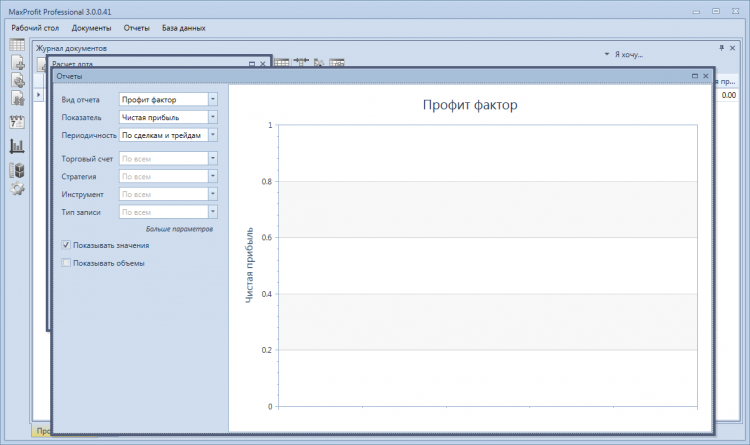Maximize the Отчеты window
750x445 pixels.
695,76
